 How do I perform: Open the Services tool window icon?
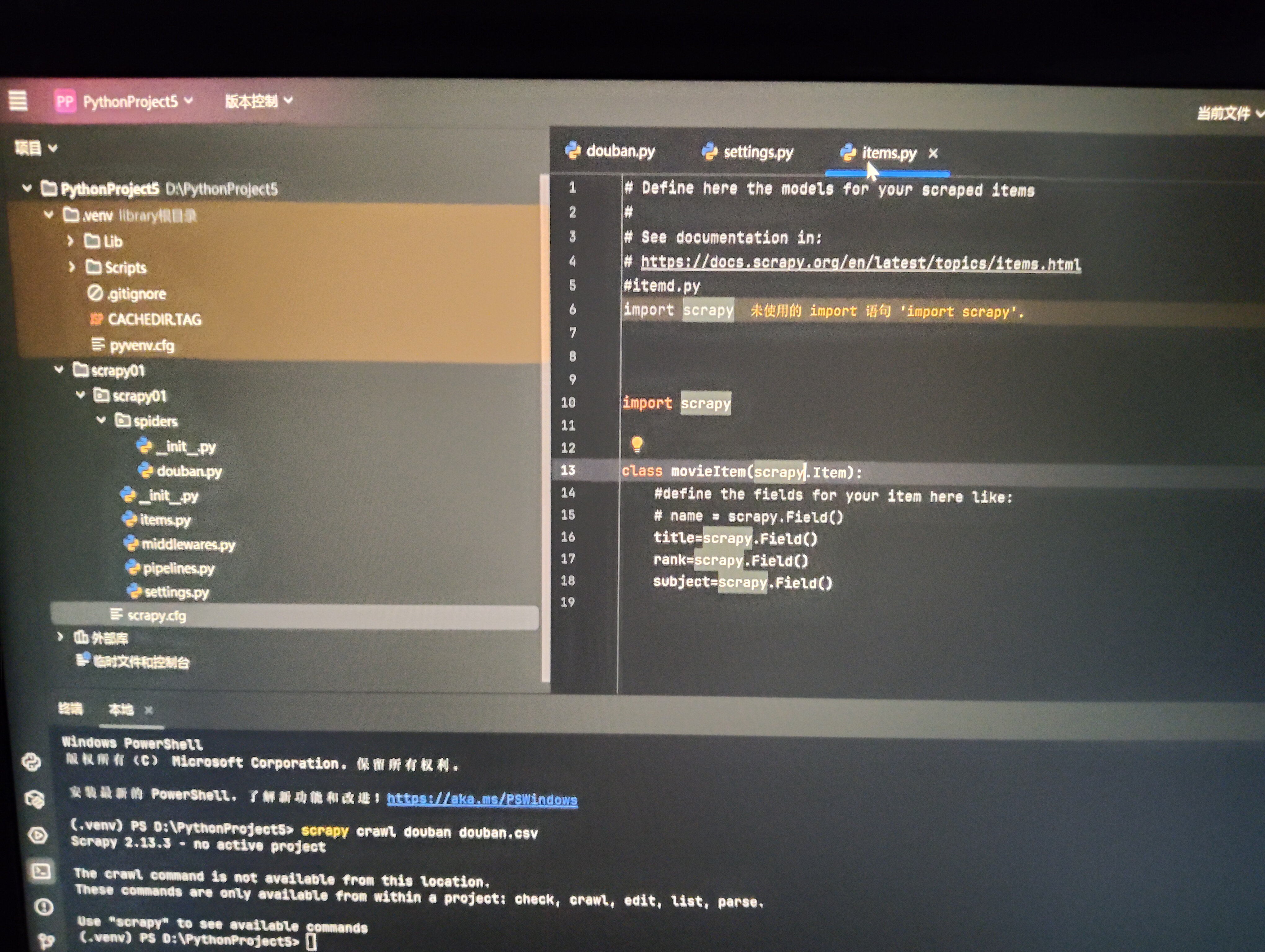point(38,835)
